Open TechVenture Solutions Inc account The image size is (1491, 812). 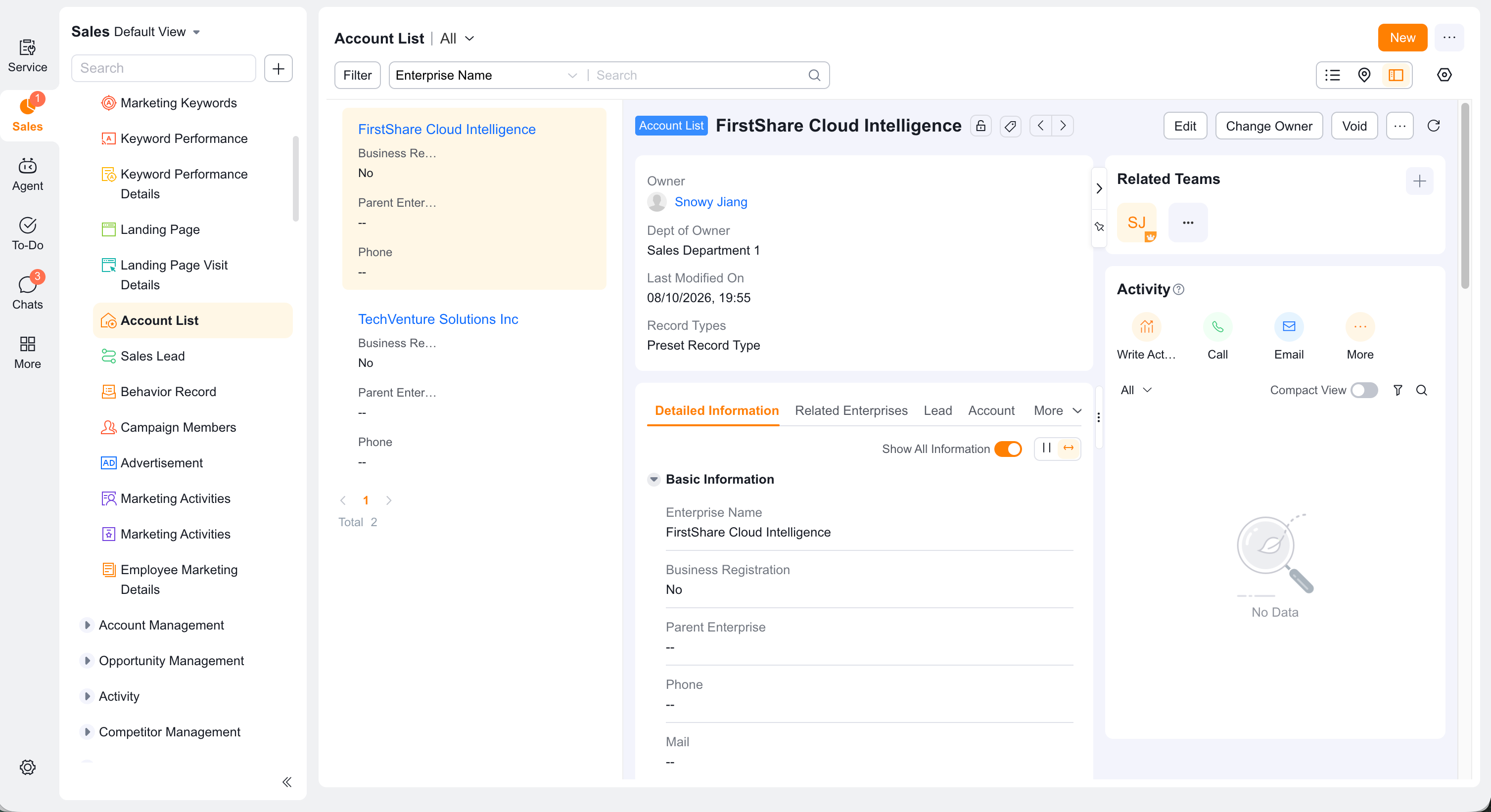pyautogui.click(x=438, y=319)
